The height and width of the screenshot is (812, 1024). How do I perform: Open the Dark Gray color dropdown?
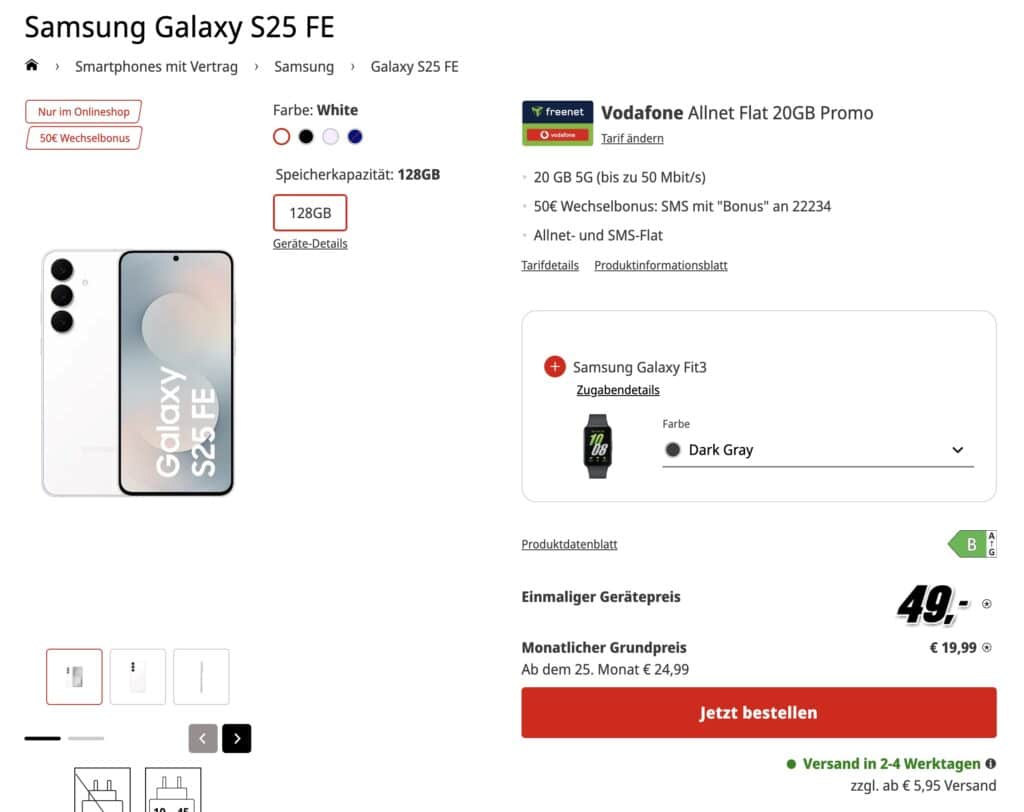[817, 450]
